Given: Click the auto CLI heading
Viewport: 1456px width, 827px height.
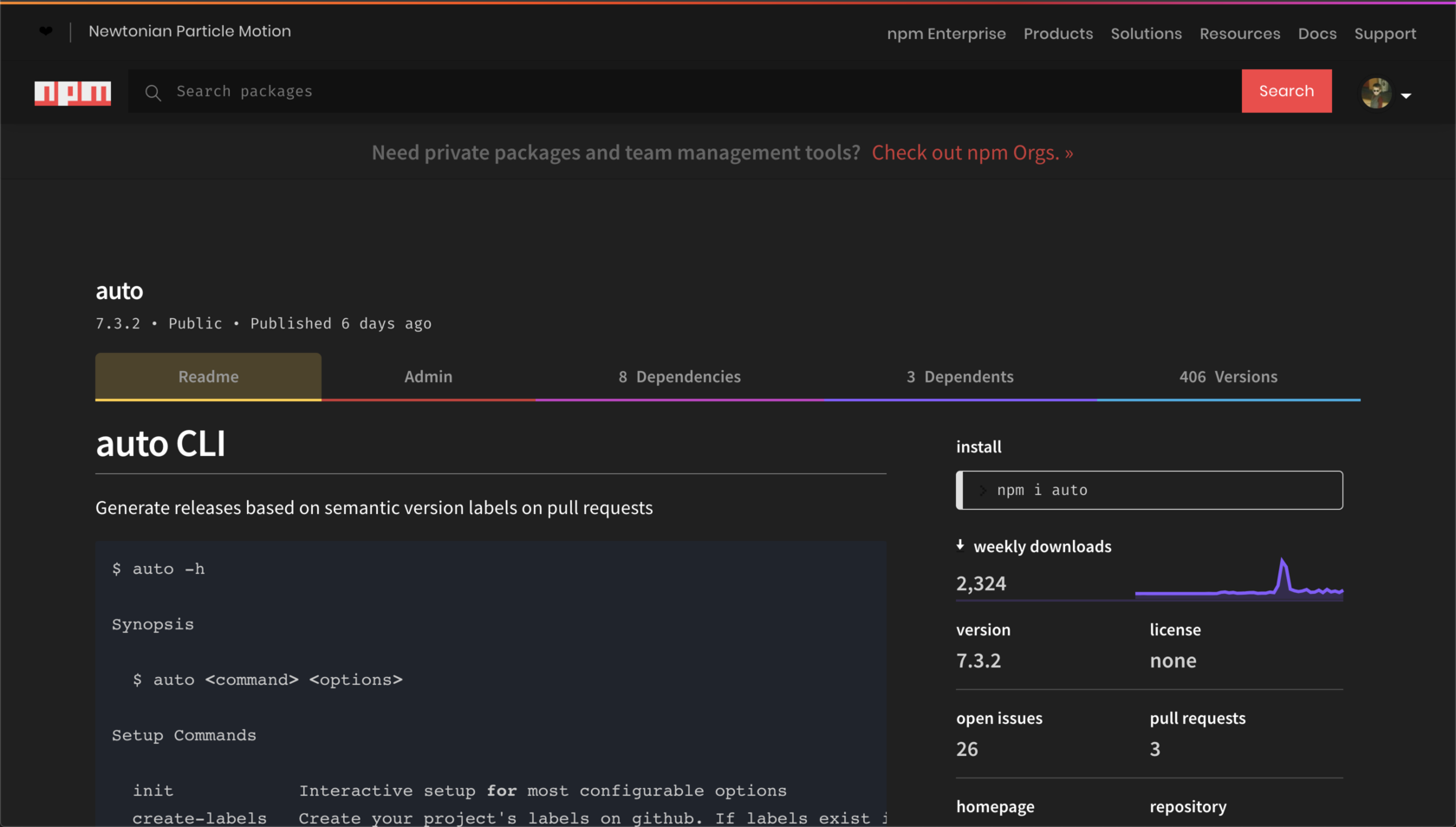Looking at the screenshot, I should pyautogui.click(x=160, y=444).
